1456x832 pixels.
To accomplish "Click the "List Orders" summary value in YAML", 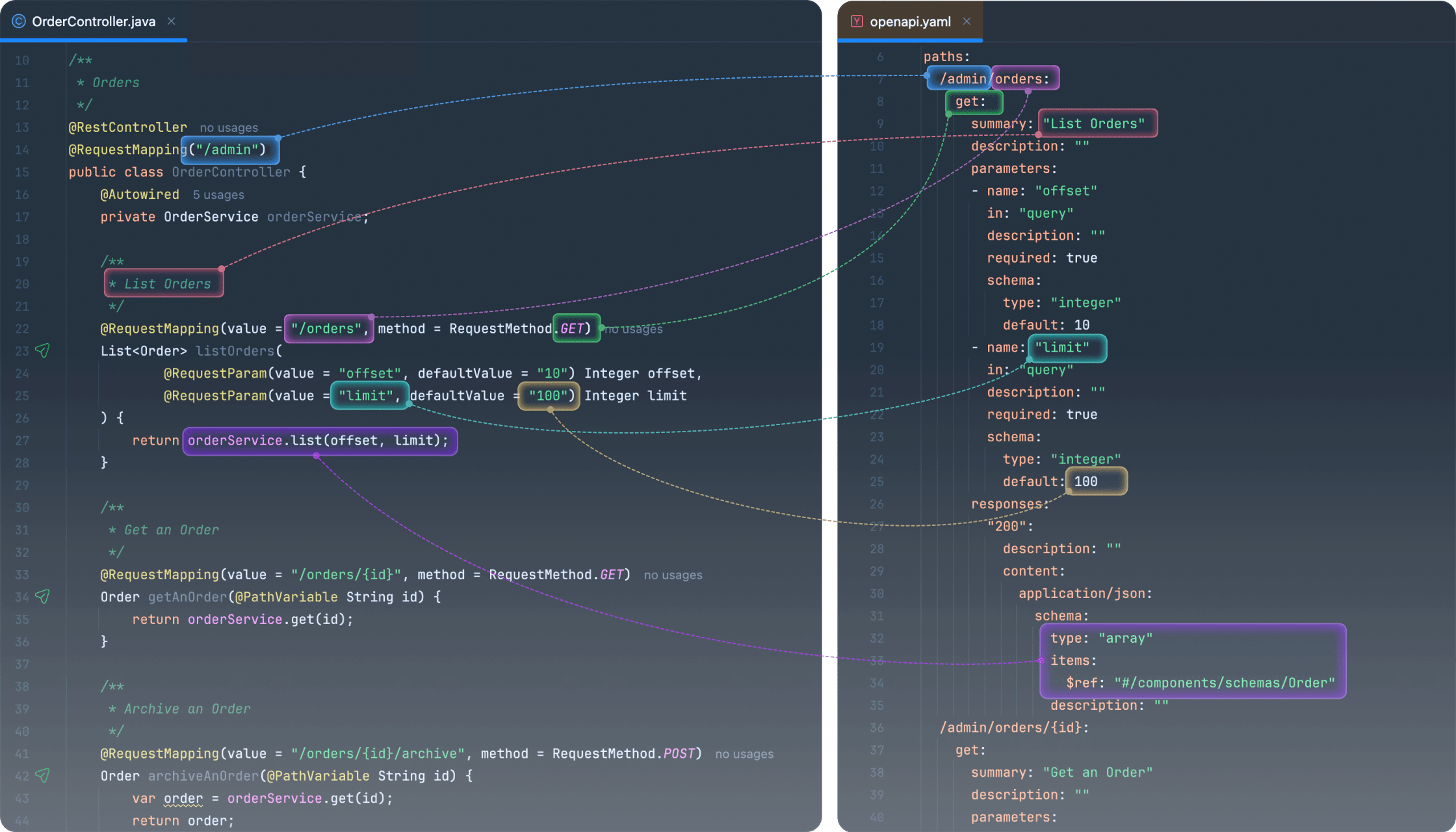I will coord(1097,123).
